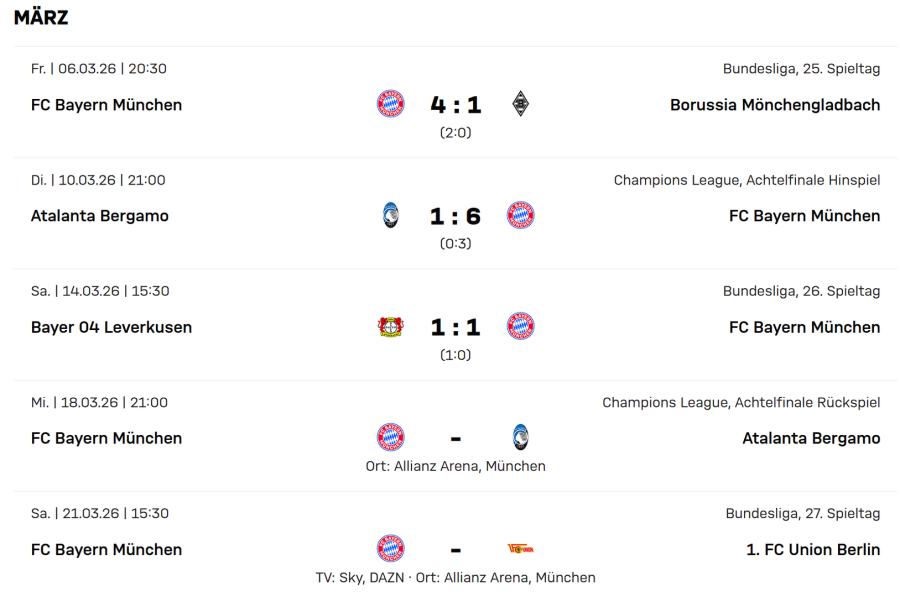The width and height of the screenshot is (900, 597).
Task: Click the Bayern crest in the Leverkusen match
Action: [520, 327]
